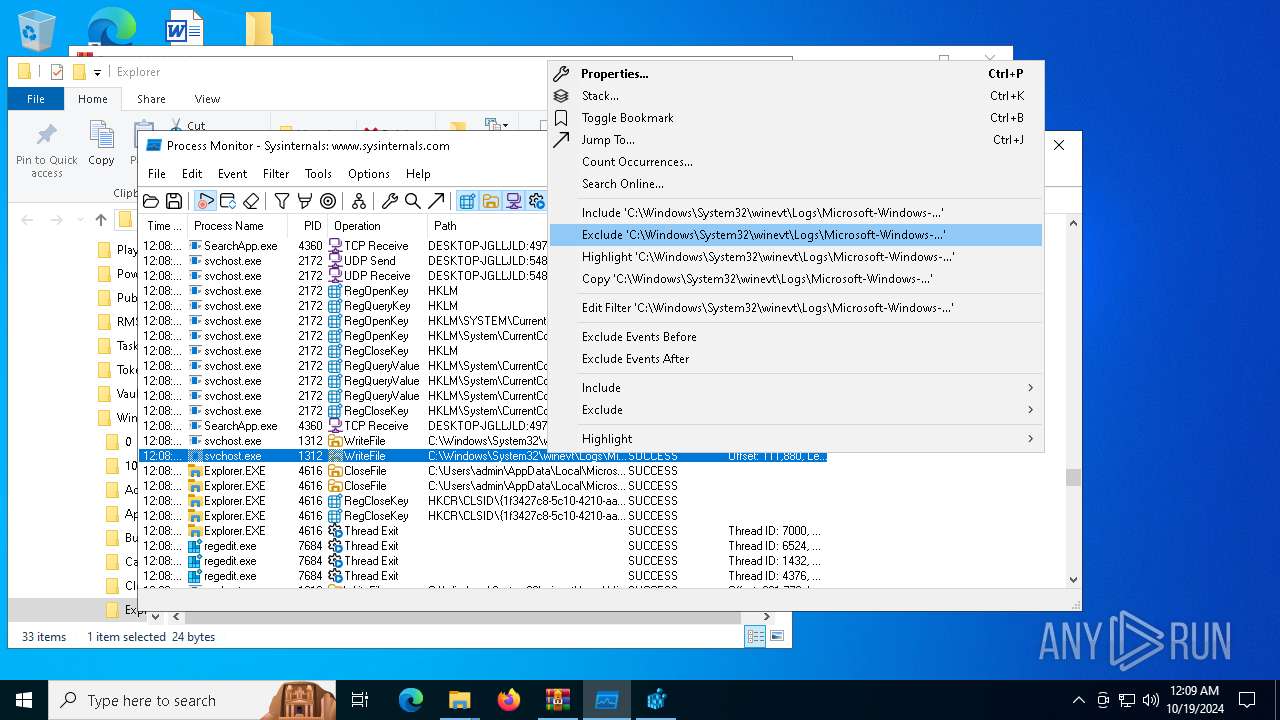Click the Process Name column header
Image resolution: width=1280 pixels, height=720 pixels.
238,226
